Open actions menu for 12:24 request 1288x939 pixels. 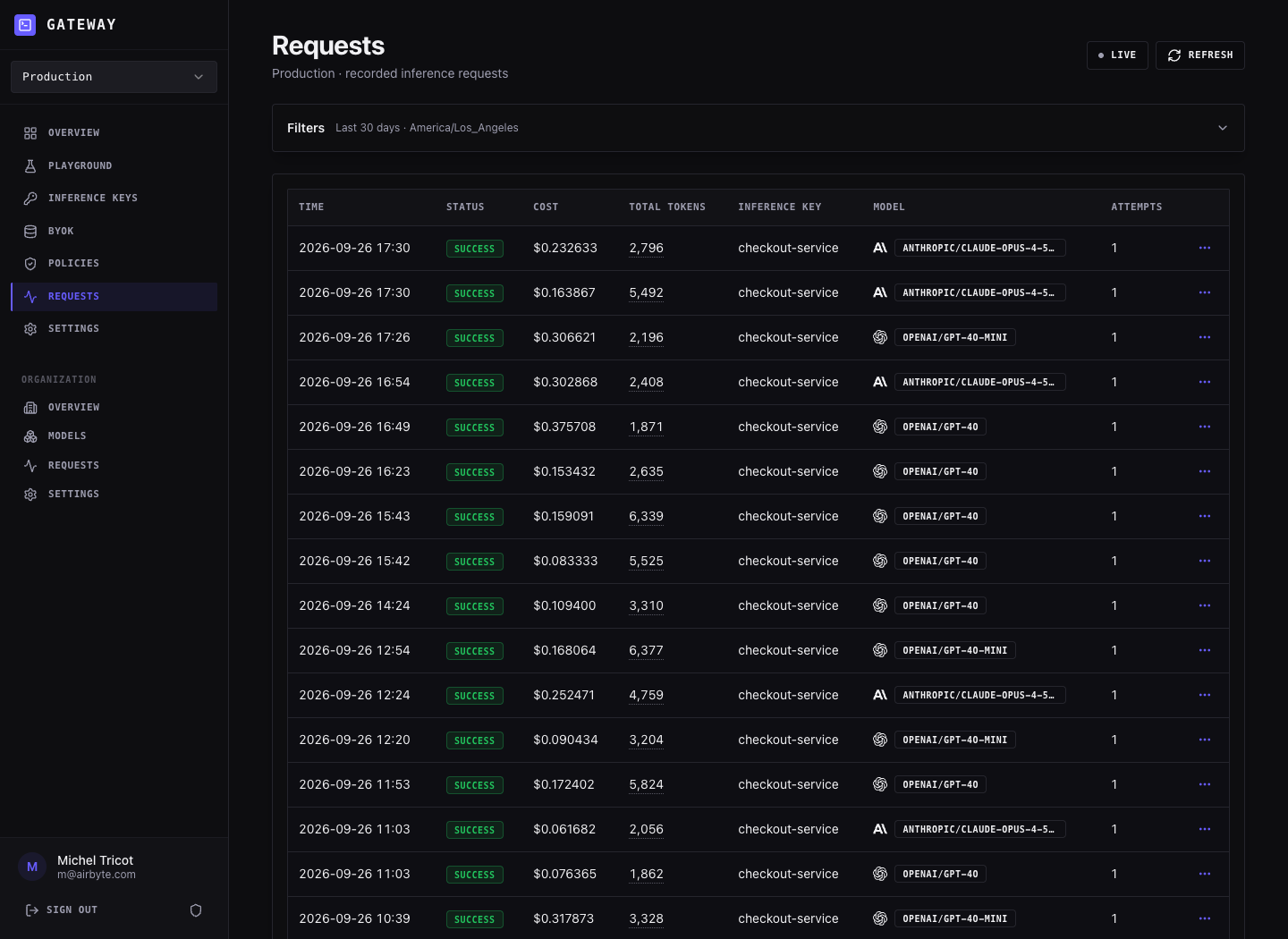point(1205,695)
